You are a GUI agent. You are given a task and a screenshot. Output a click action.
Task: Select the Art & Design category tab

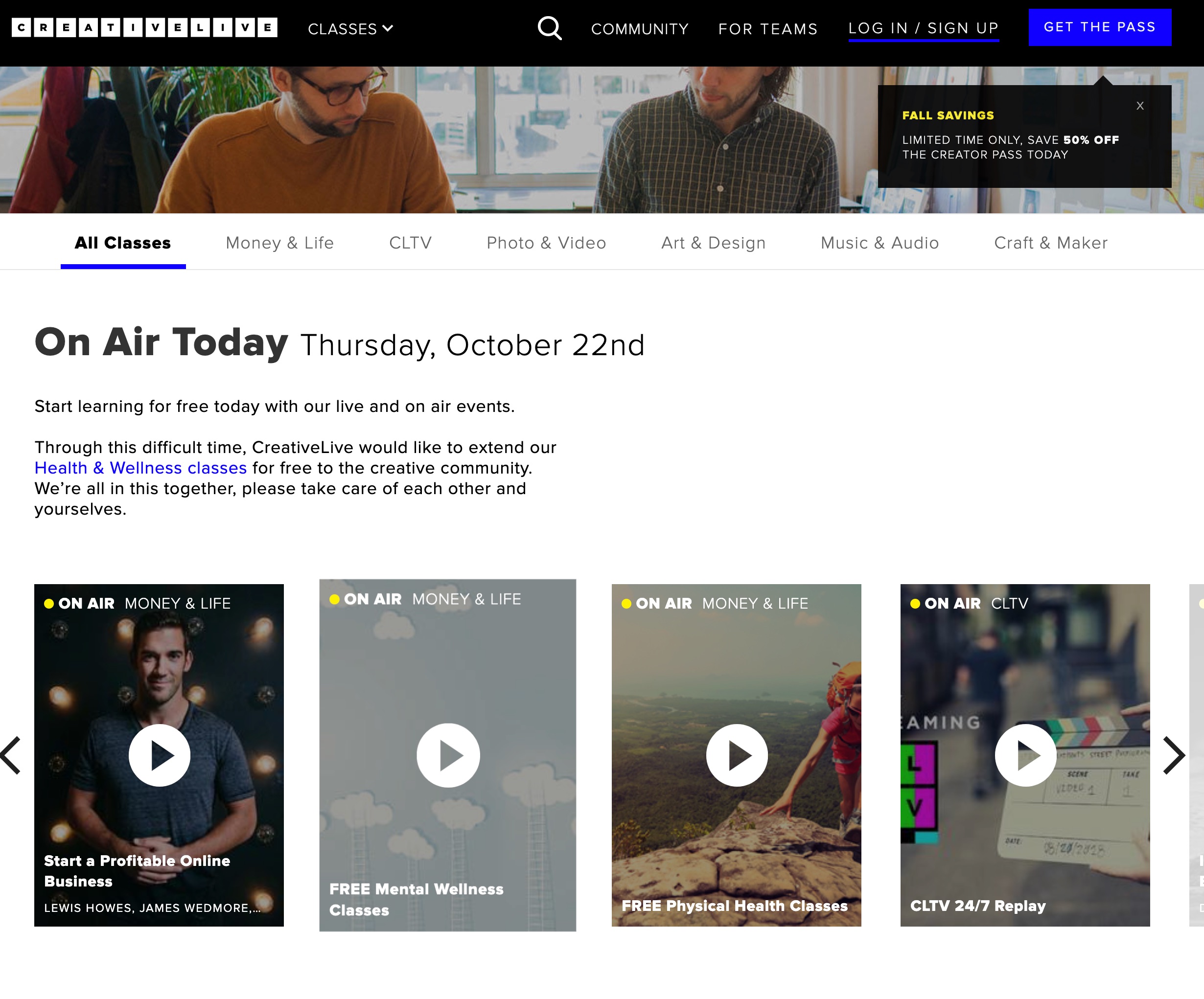[713, 243]
